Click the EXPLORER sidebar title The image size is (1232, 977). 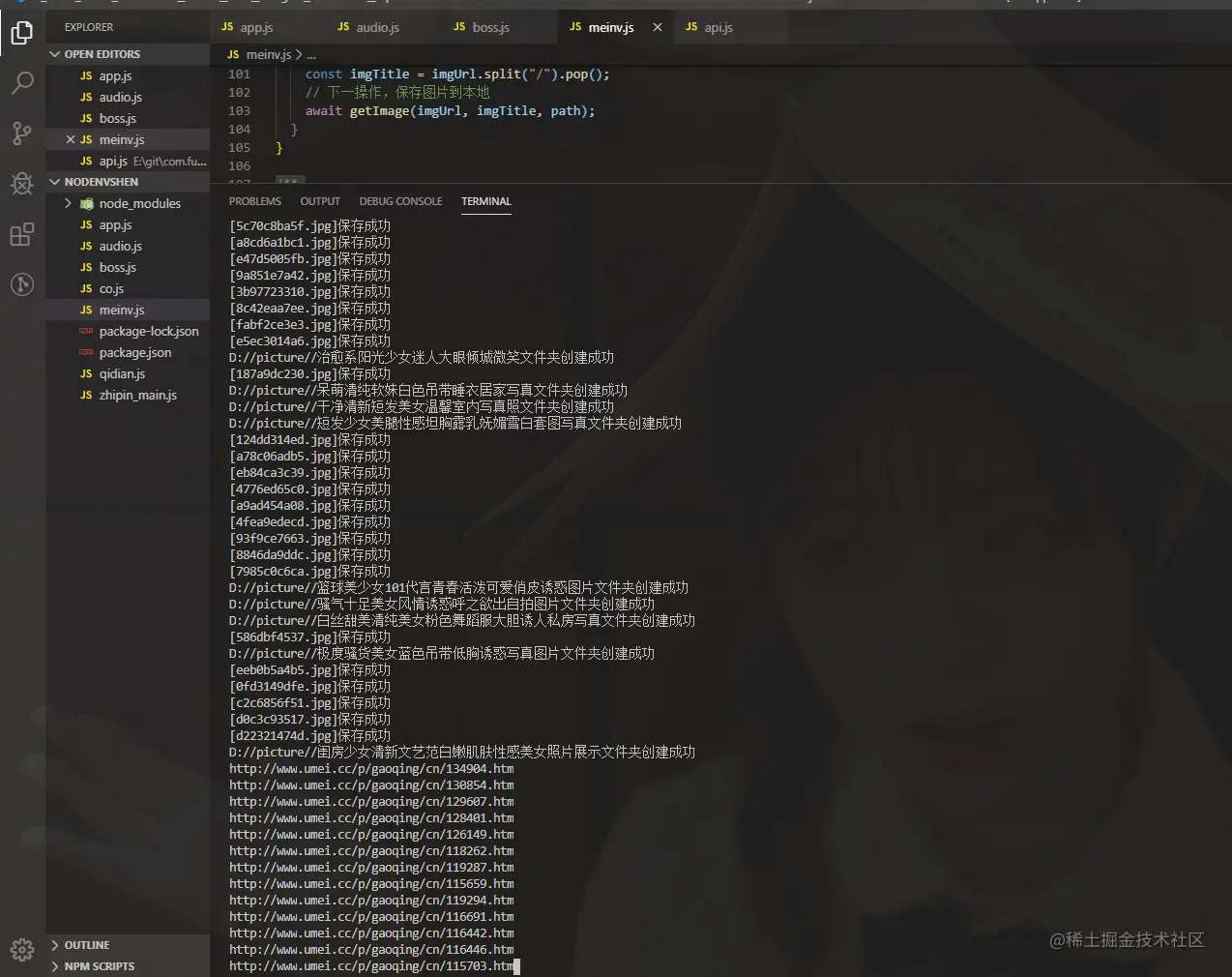pyautogui.click(x=89, y=27)
